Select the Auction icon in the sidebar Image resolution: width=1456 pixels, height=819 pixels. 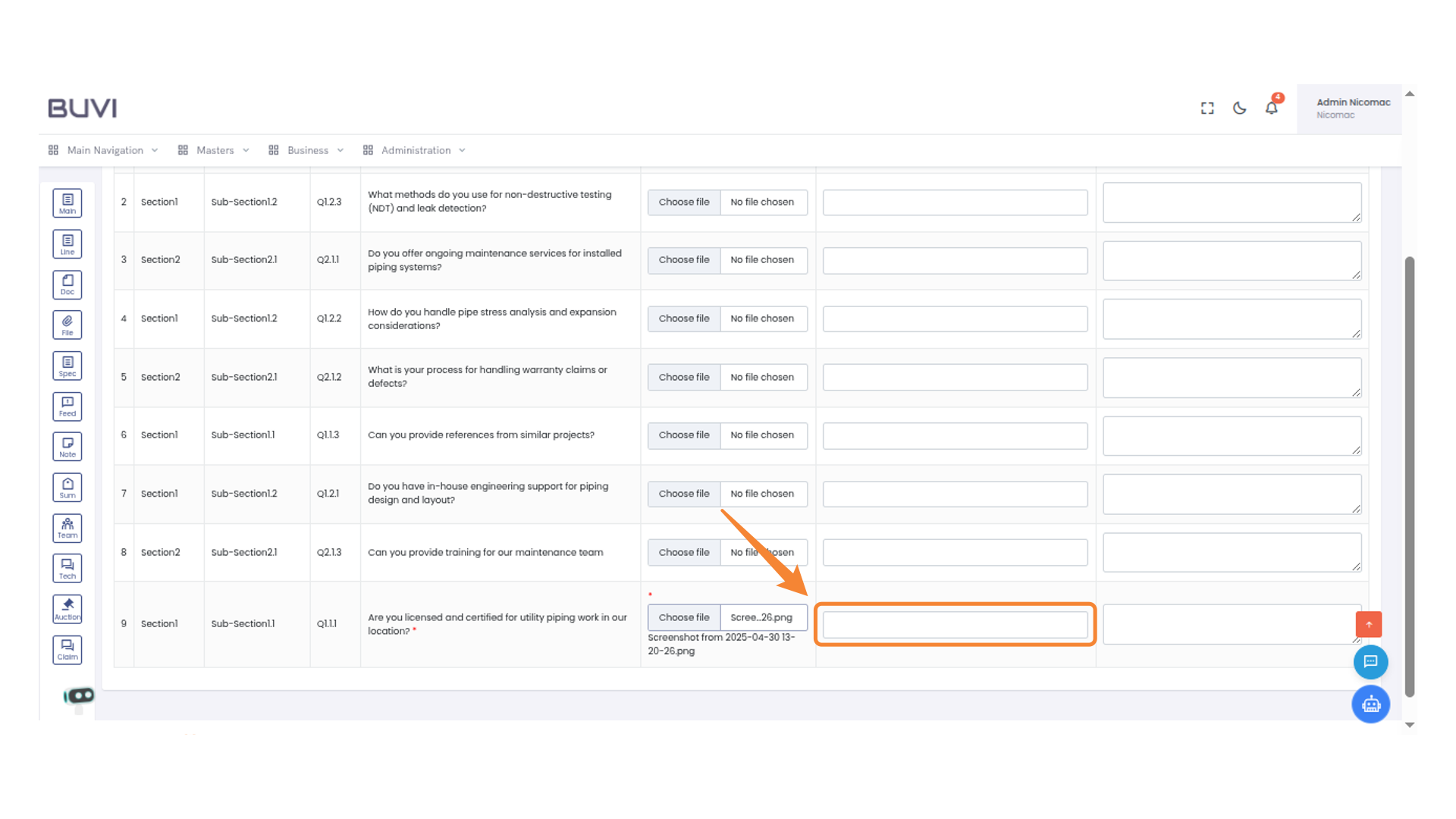pyautogui.click(x=67, y=608)
